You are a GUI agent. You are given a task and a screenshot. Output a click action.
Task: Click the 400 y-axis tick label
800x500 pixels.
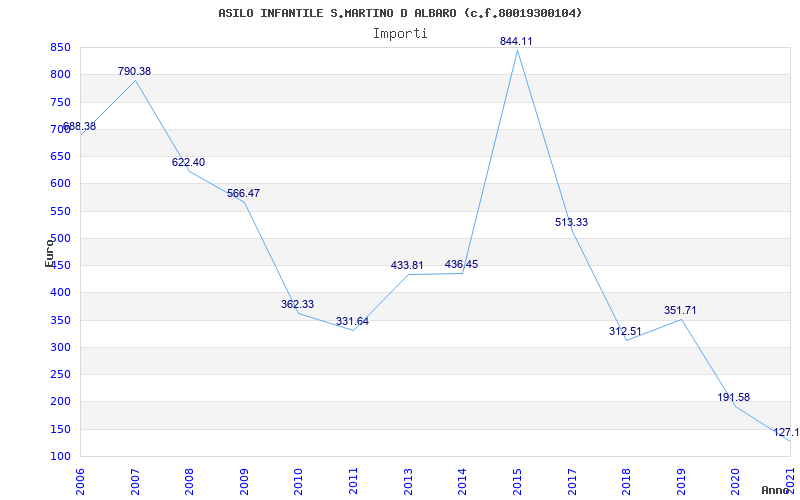click(x=60, y=293)
